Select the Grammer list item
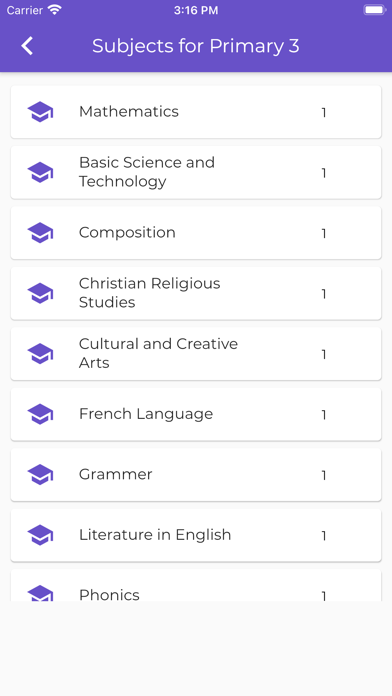 [x=196, y=475]
